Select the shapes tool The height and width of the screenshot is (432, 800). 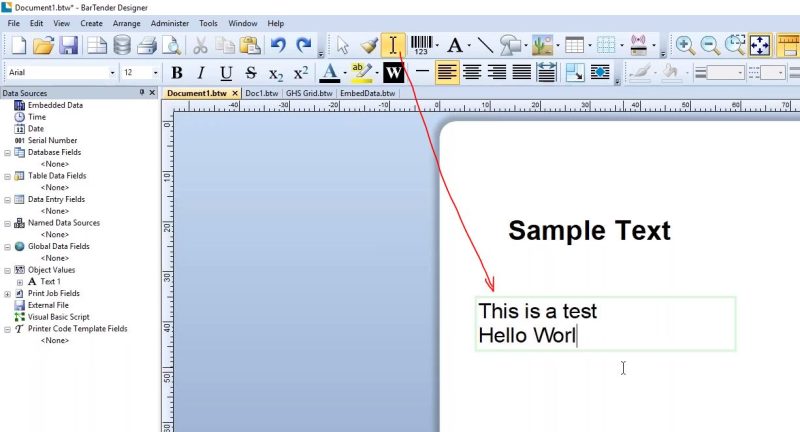(510, 45)
